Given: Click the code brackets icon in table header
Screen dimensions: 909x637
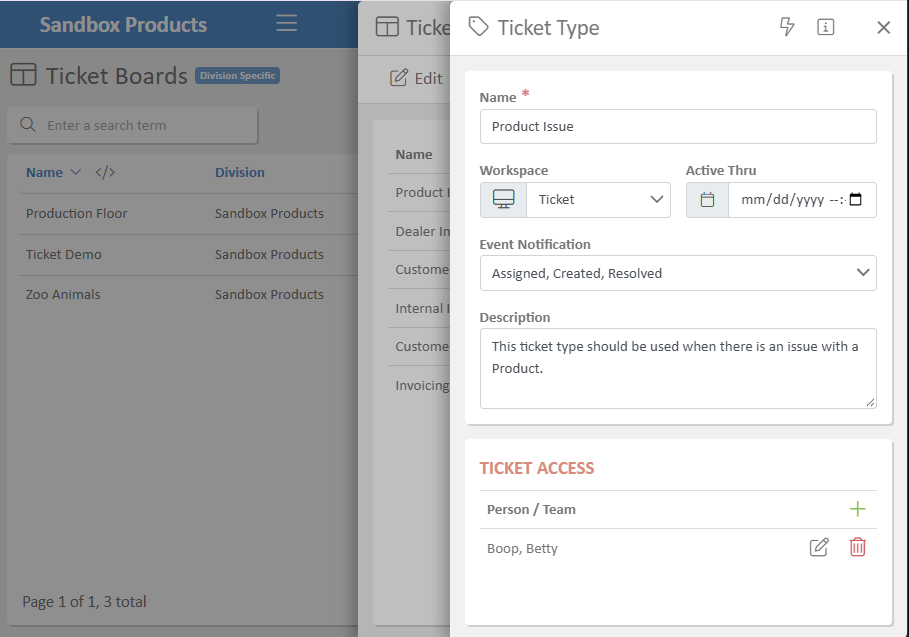Looking at the screenshot, I should tap(105, 172).
